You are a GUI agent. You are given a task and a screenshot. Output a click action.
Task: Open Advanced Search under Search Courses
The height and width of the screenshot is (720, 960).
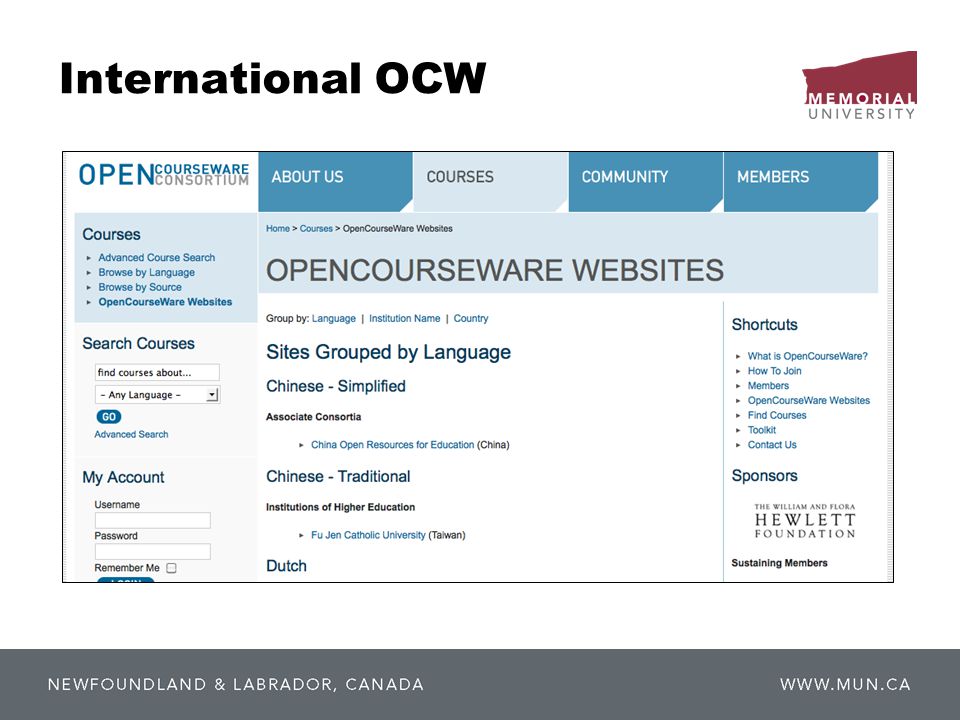[x=131, y=434]
